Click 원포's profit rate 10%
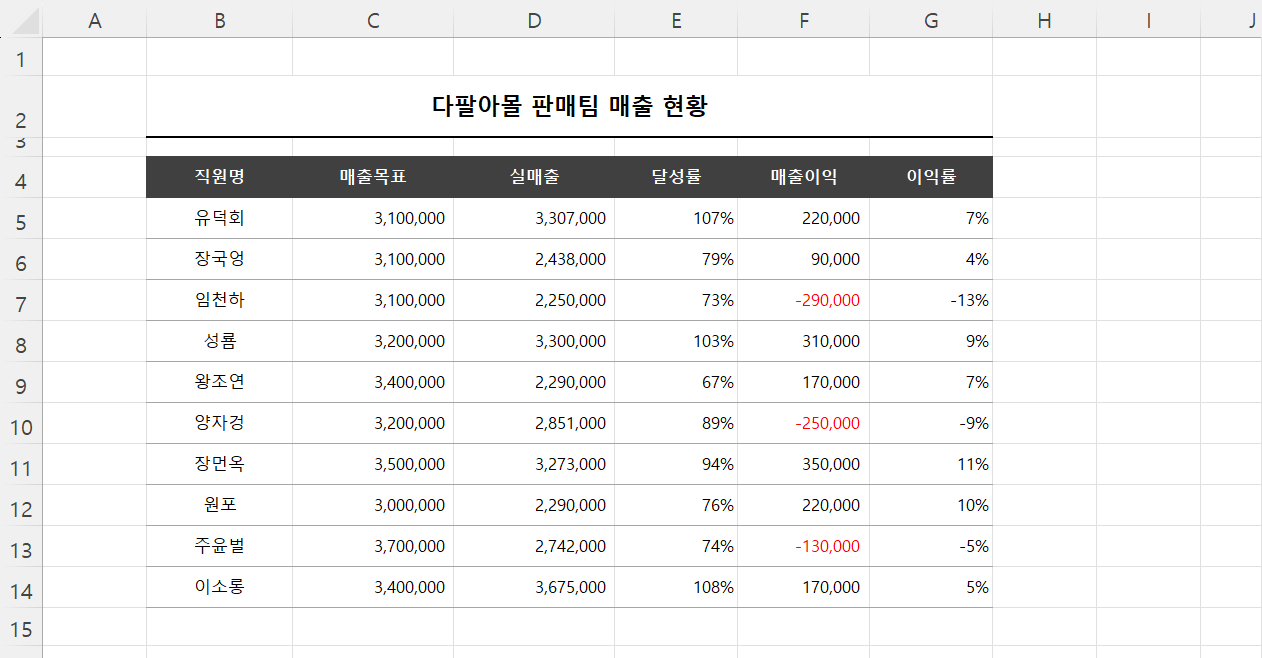The width and height of the screenshot is (1262, 658). tap(973, 505)
